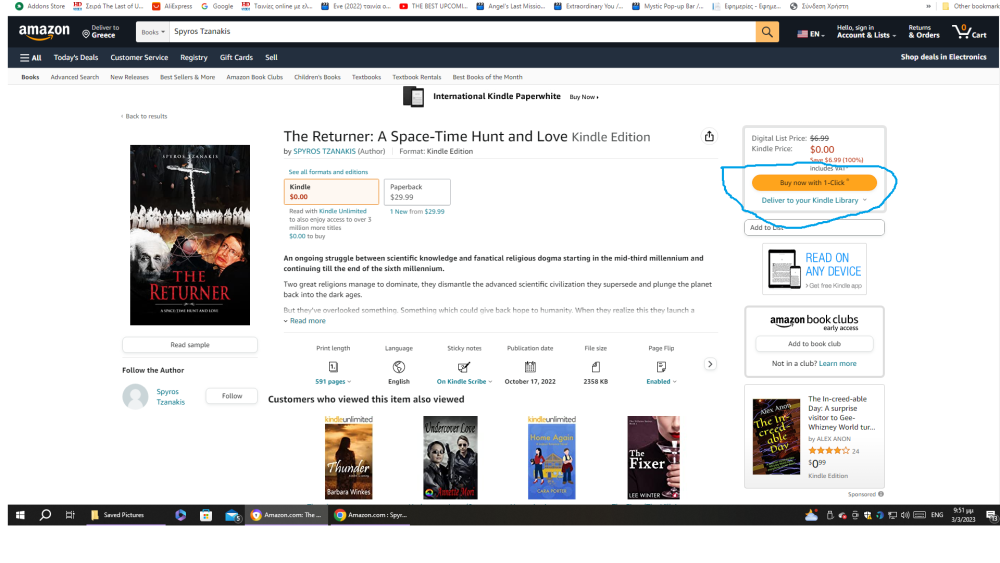The height and width of the screenshot is (563, 1000).
Task: Expand Deliver to your Kindle Library dropdown
Action: click(814, 200)
